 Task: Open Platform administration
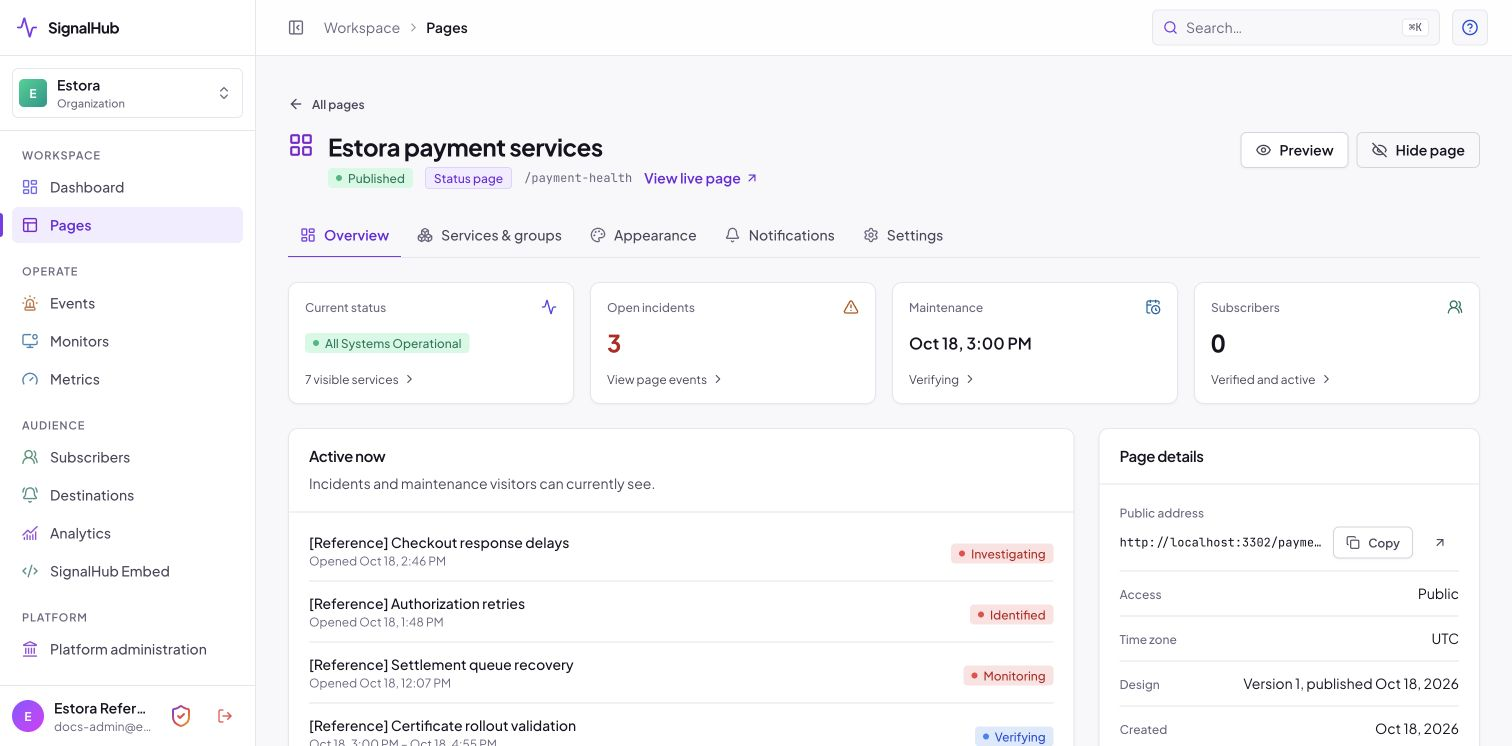point(127,649)
